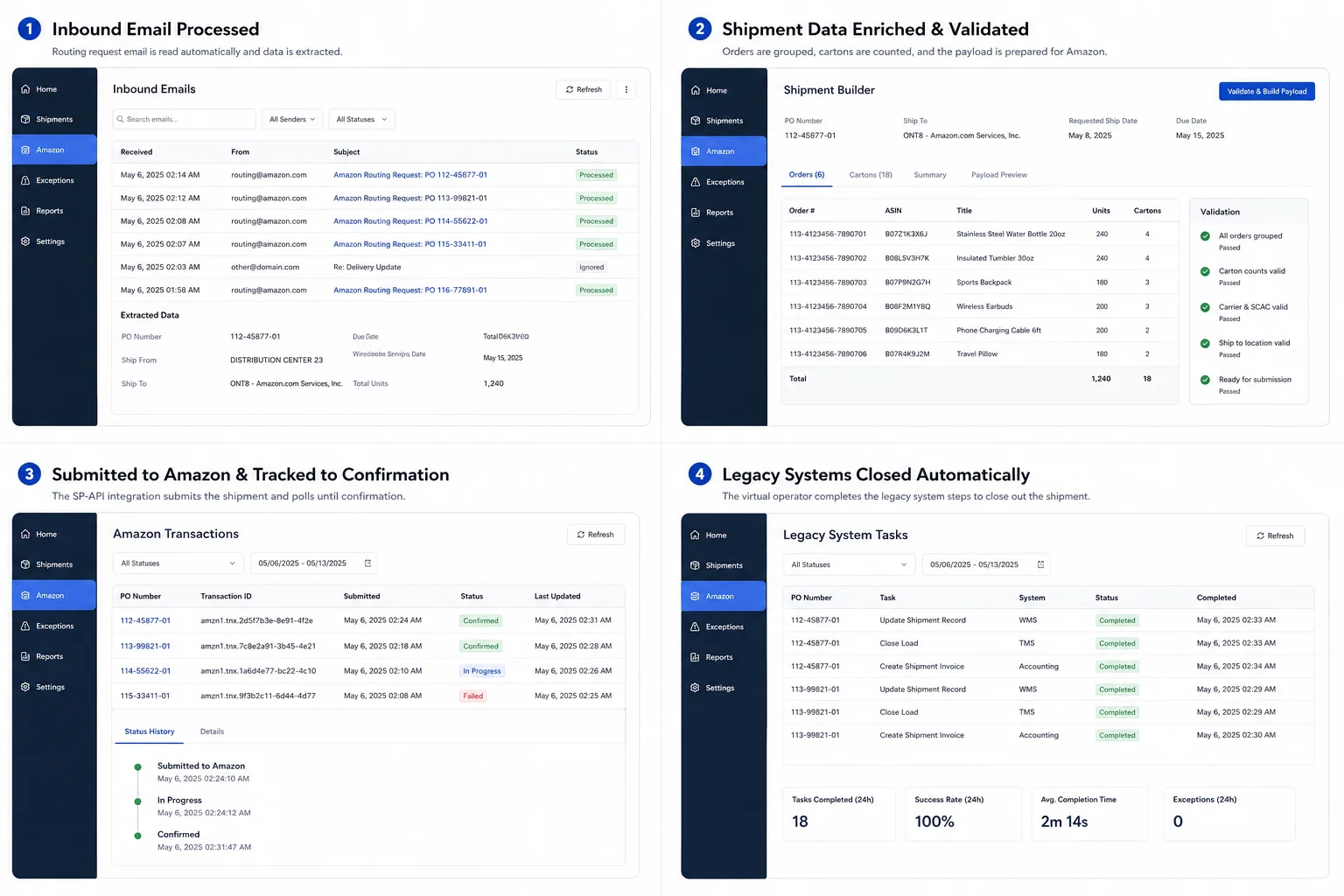
Task: Open Settings in the Legacy System Tasks sidebar
Action: tap(712, 688)
